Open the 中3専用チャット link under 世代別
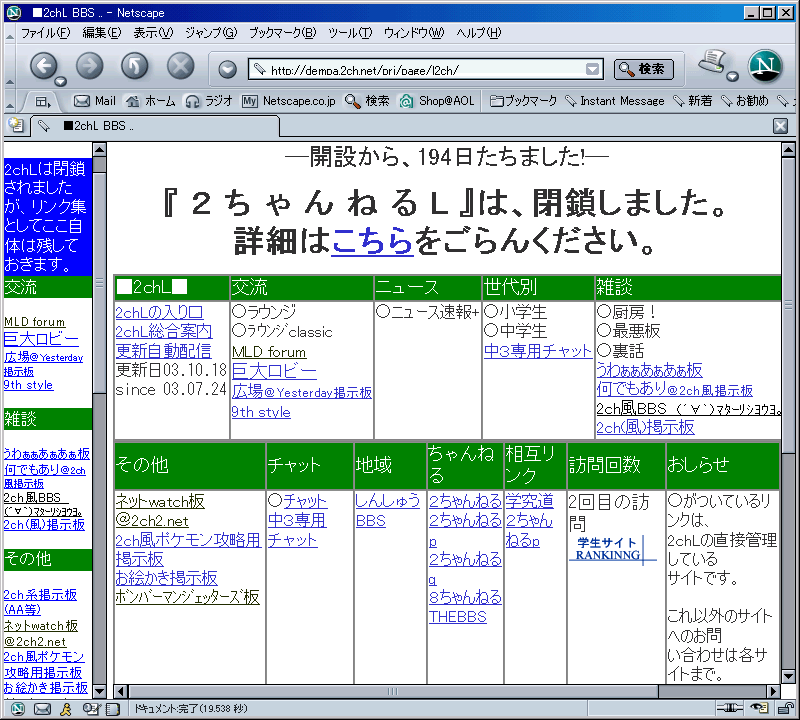This screenshot has width=800, height=720. coord(538,351)
